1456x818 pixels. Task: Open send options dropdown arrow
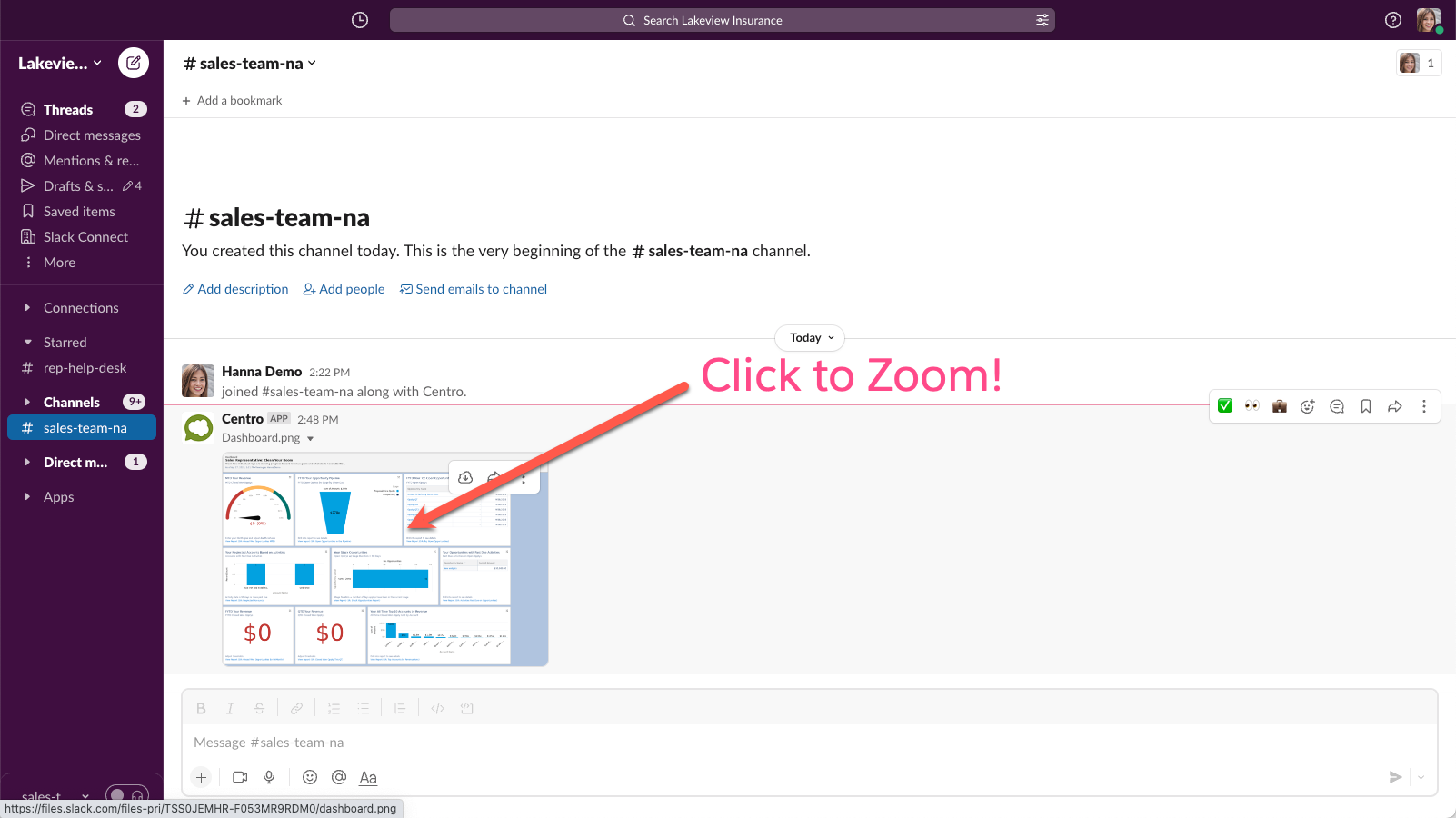pos(1421,777)
